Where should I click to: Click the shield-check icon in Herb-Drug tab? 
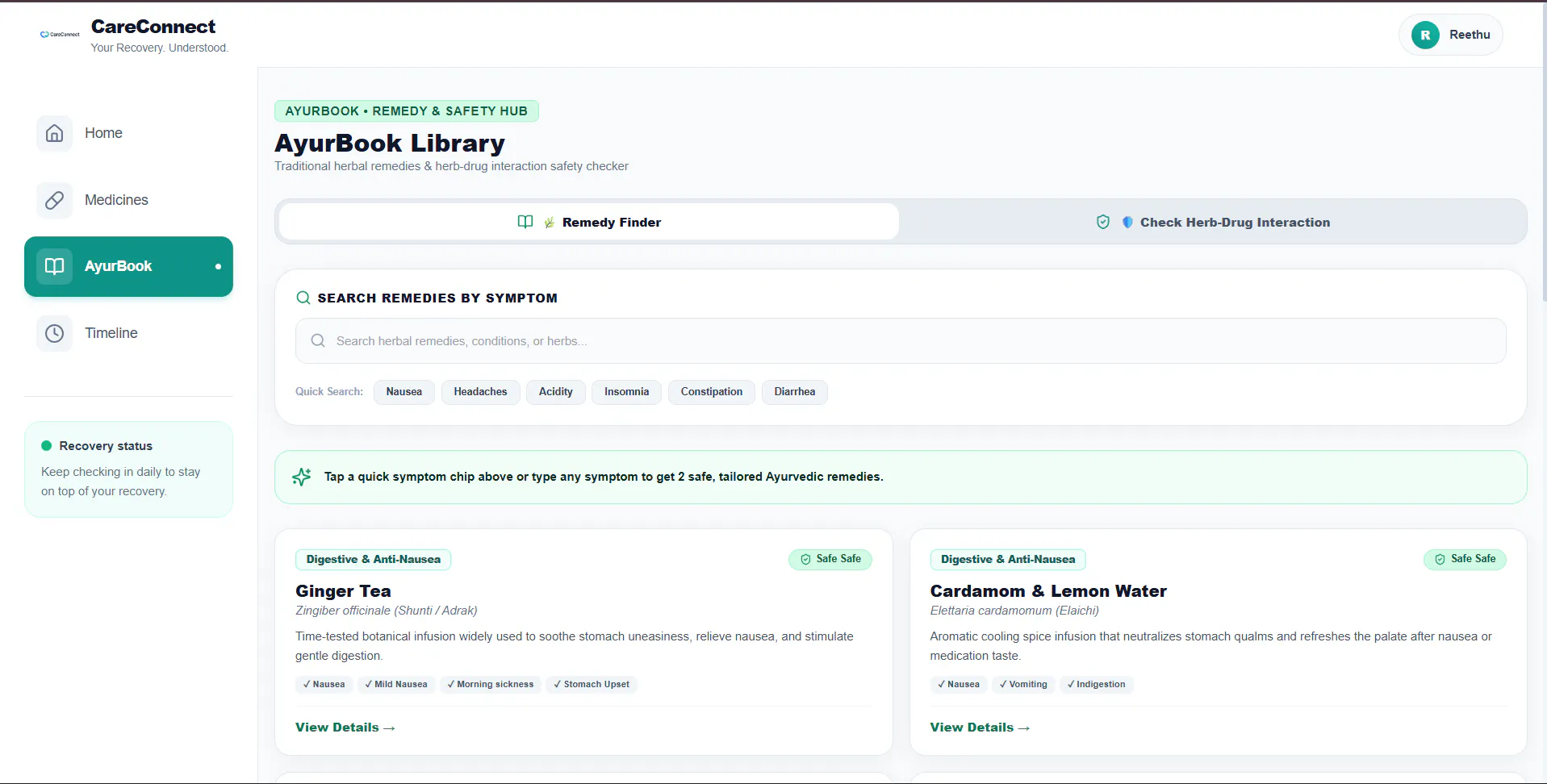click(1103, 222)
